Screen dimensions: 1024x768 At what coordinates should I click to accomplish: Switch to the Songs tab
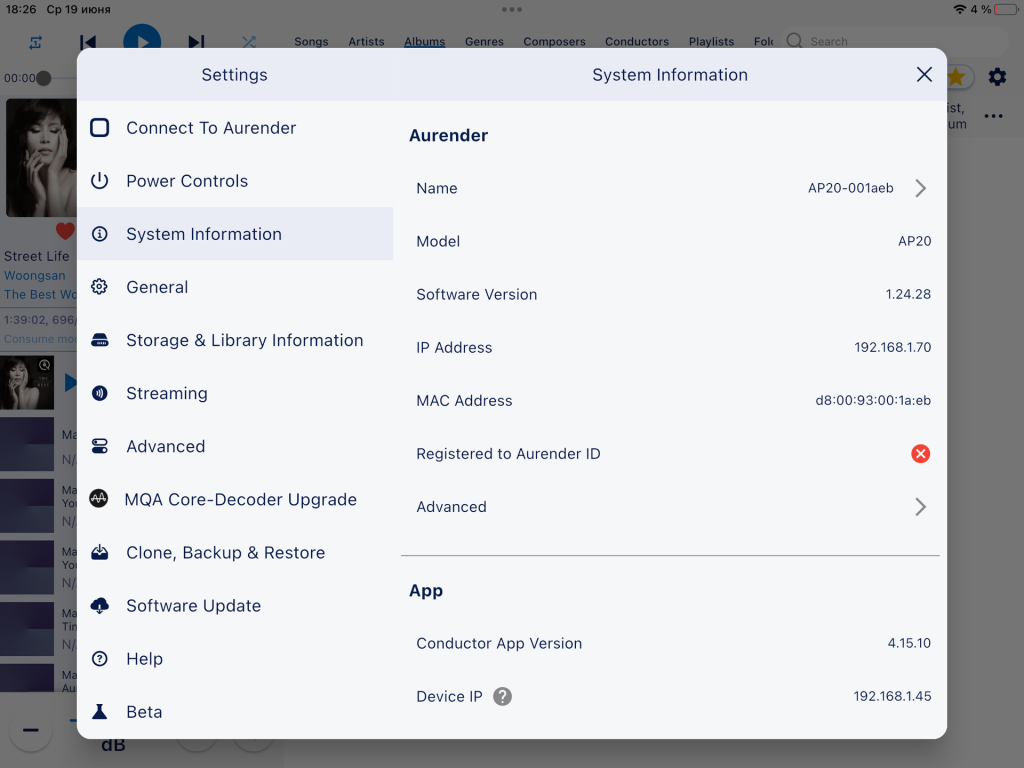coord(311,41)
